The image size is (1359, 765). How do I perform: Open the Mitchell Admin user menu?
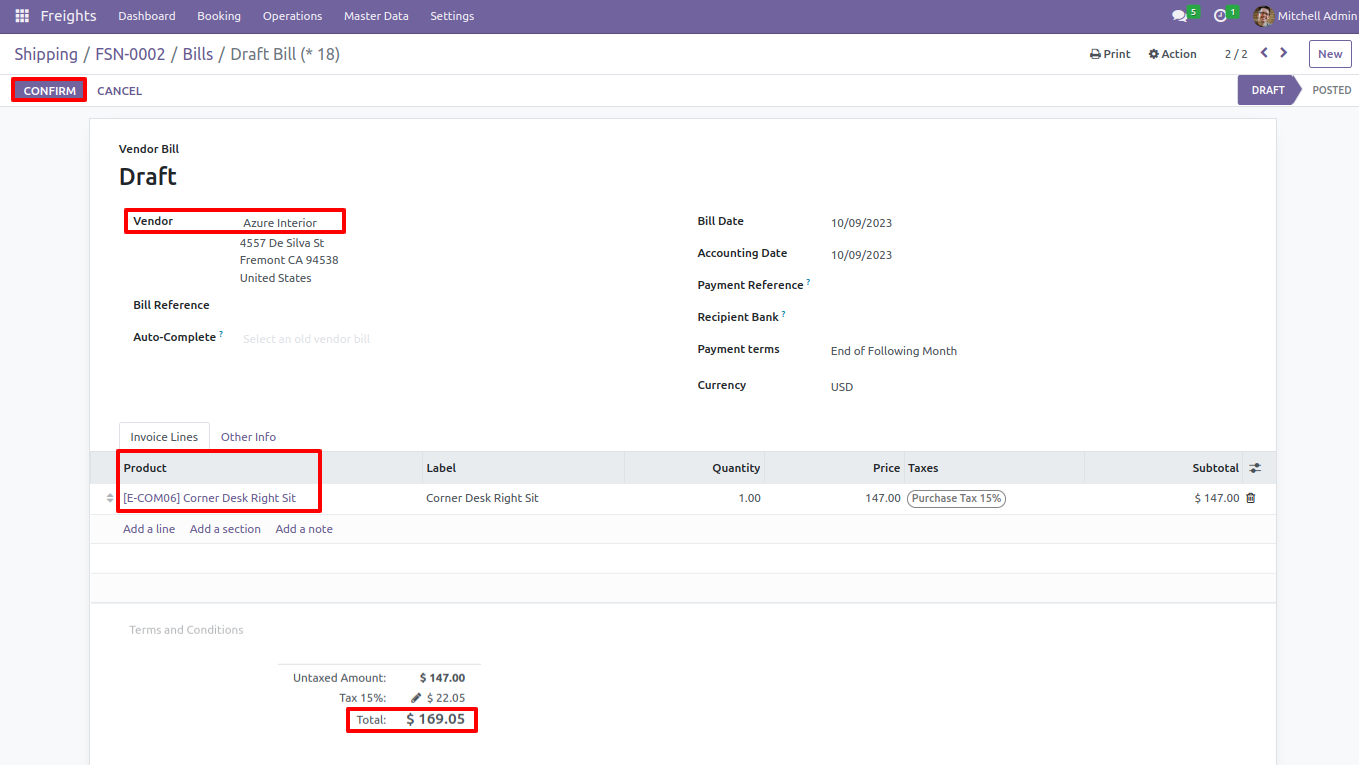pyautogui.click(x=1305, y=16)
